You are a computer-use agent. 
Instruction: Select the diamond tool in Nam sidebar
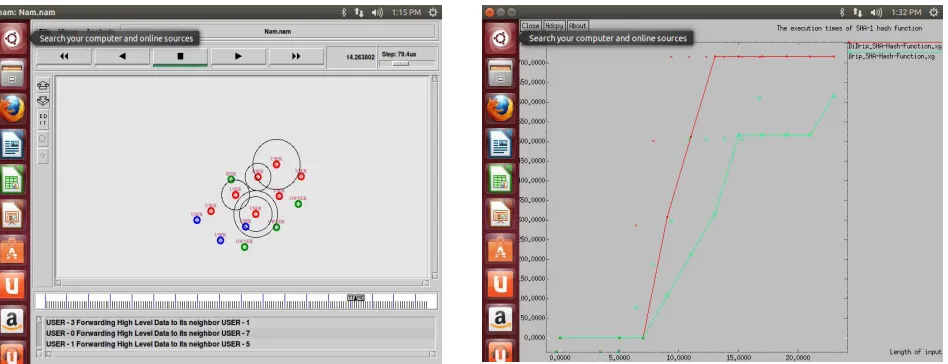(43, 155)
